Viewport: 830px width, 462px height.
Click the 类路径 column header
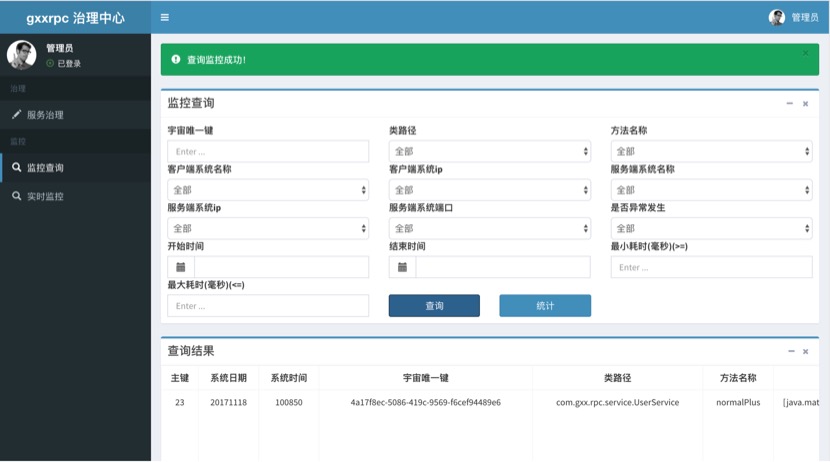click(x=618, y=378)
